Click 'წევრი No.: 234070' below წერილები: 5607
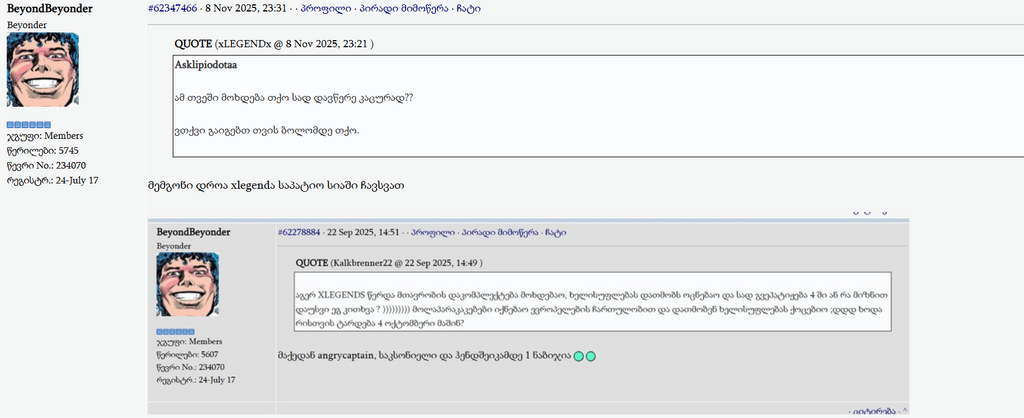 coord(191,367)
